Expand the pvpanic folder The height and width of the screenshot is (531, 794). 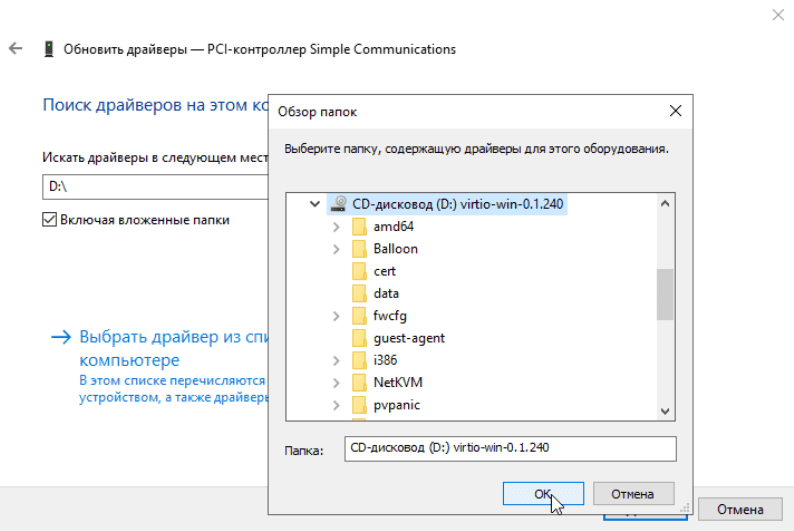(336, 405)
